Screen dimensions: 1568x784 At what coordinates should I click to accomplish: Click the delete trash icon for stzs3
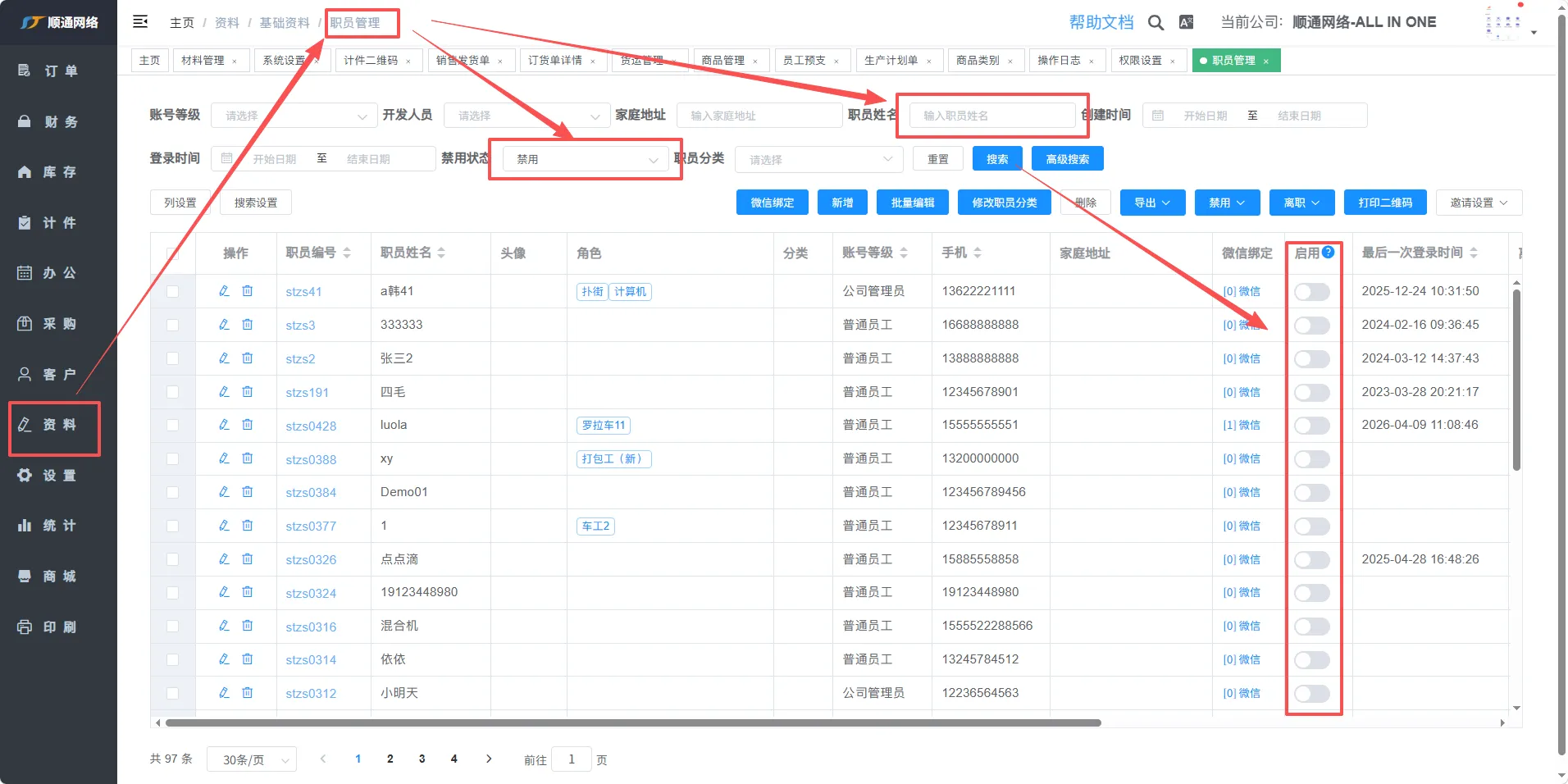pyautogui.click(x=247, y=325)
